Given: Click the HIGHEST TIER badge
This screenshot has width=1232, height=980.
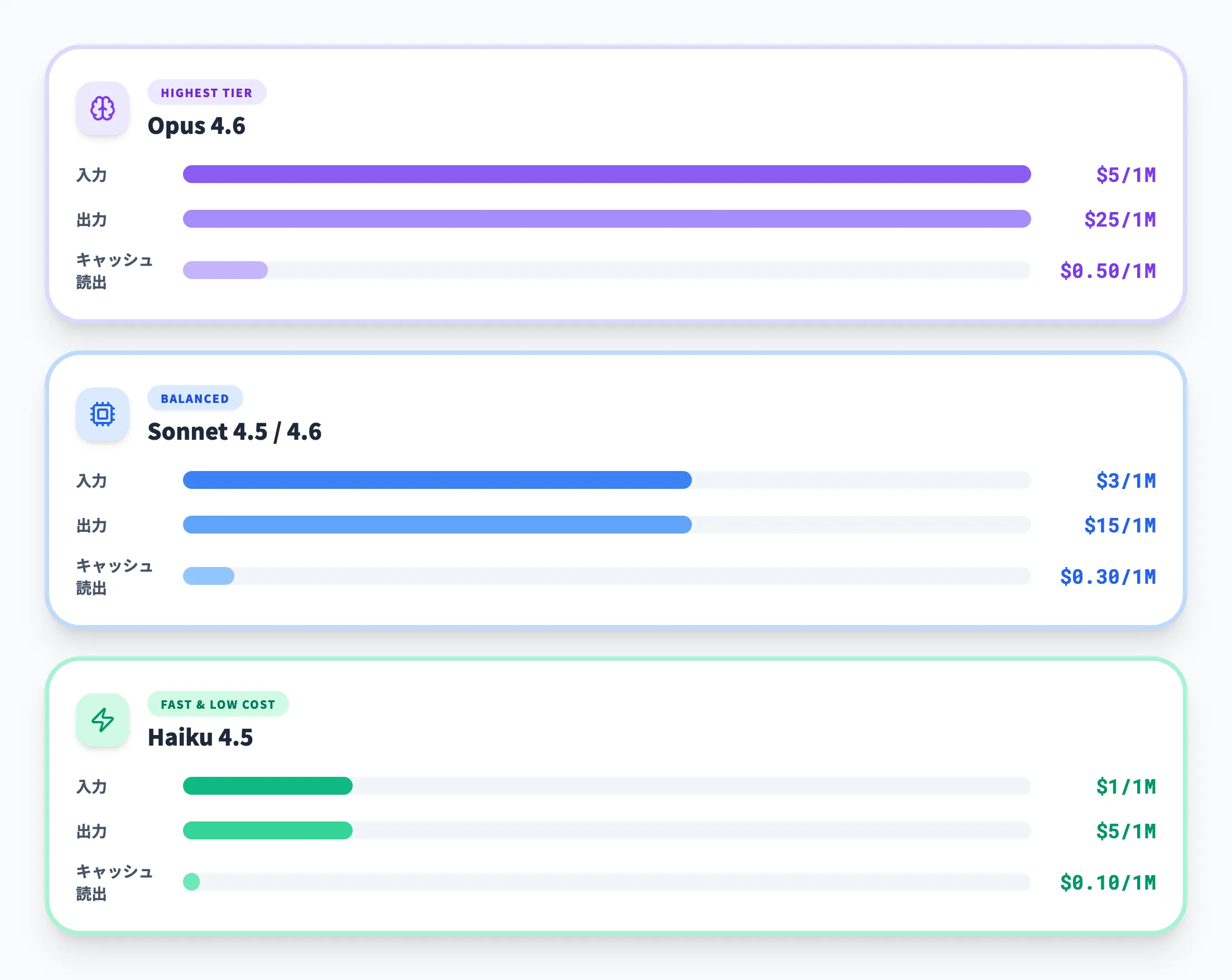Looking at the screenshot, I should tap(206, 93).
